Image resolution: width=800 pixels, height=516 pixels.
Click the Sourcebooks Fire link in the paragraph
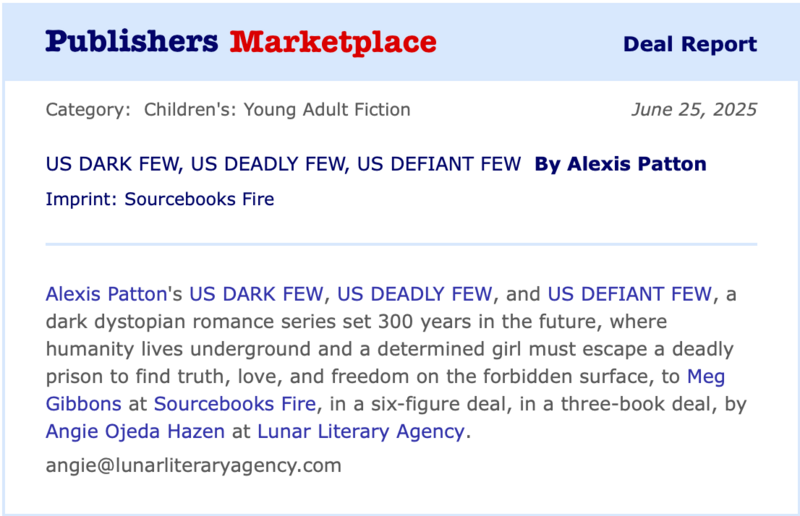[x=235, y=404]
